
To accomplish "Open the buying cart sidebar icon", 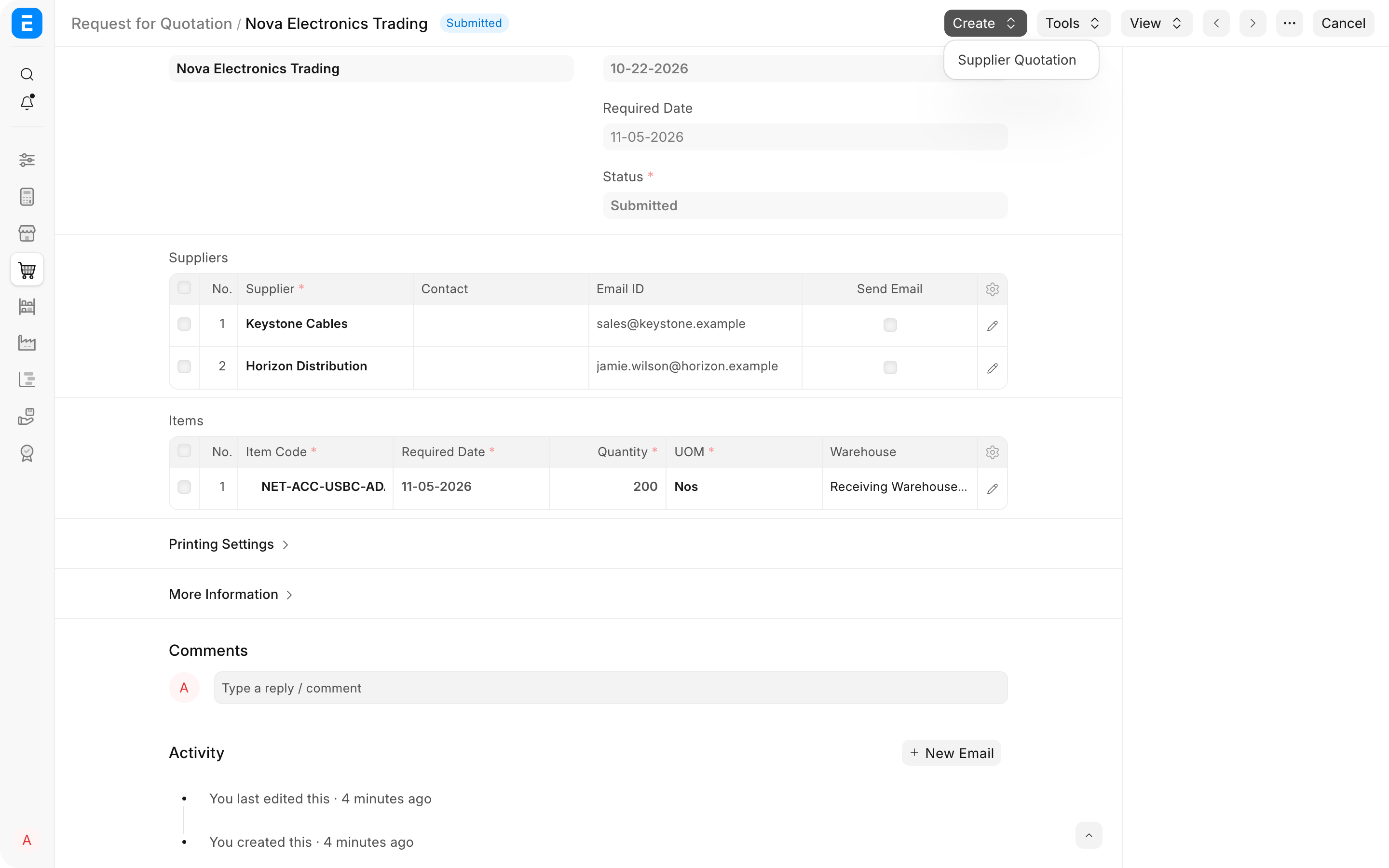I will tap(27, 270).
